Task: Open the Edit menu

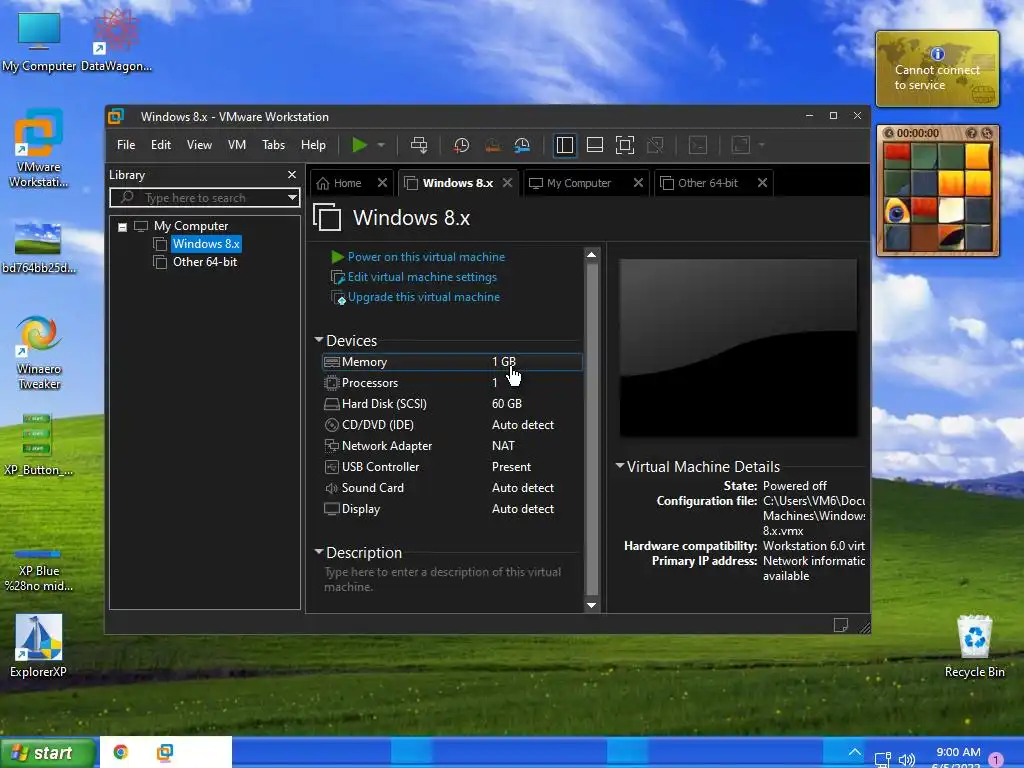Action: (x=161, y=145)
